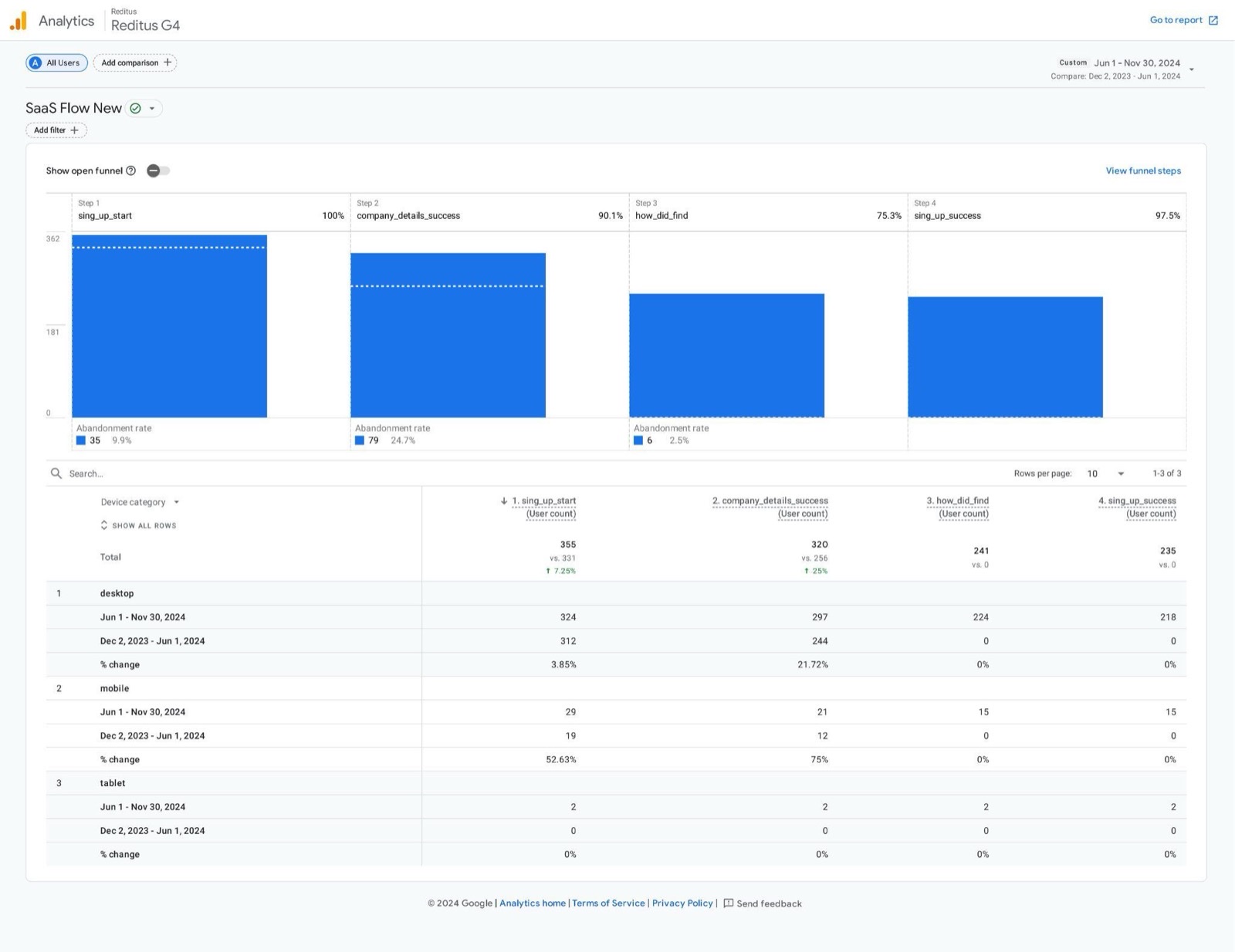Open the date range dropdown arrow

[1192, 69]
